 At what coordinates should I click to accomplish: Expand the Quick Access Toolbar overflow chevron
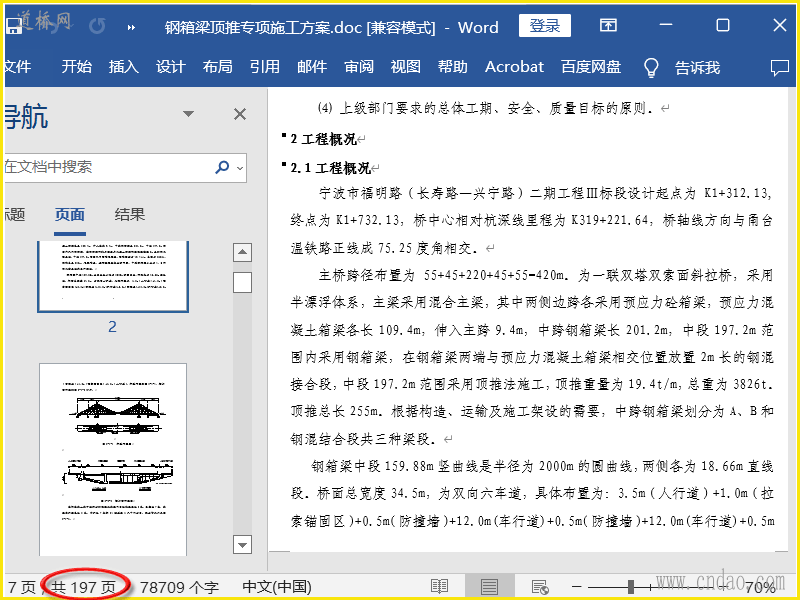131,27
